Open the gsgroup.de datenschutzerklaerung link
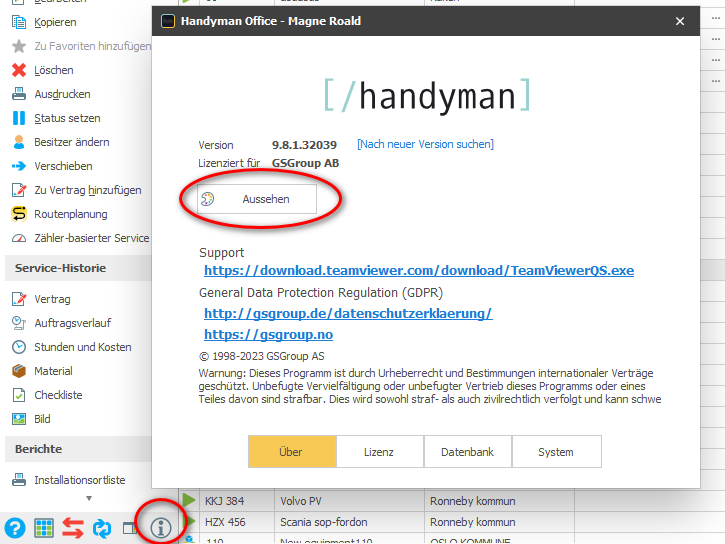Image resolution: width=725 pixels, height=544 pixels. (348, 313)
